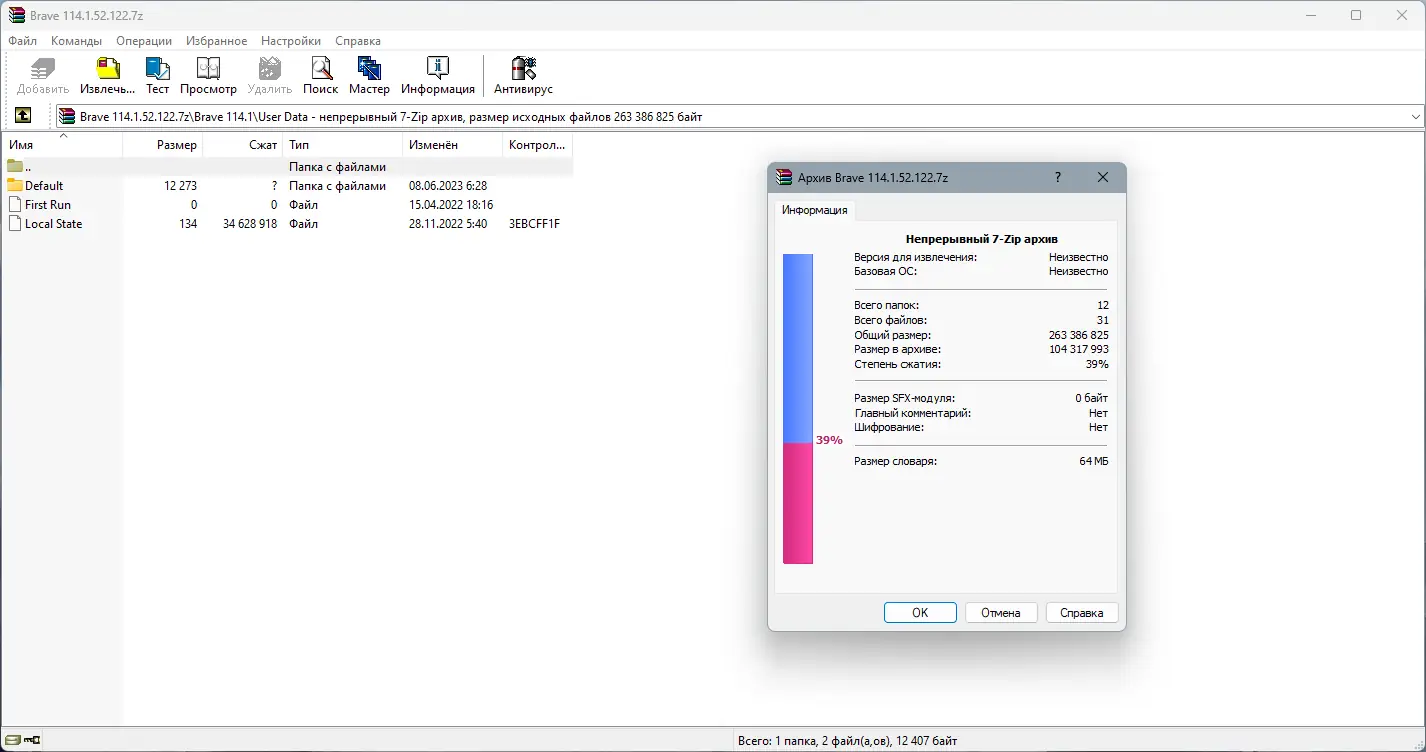Image resolution: width=1426 pixels, height=752 pixels.
Task: Select the First Run file name
Action: tap(48, 205)
